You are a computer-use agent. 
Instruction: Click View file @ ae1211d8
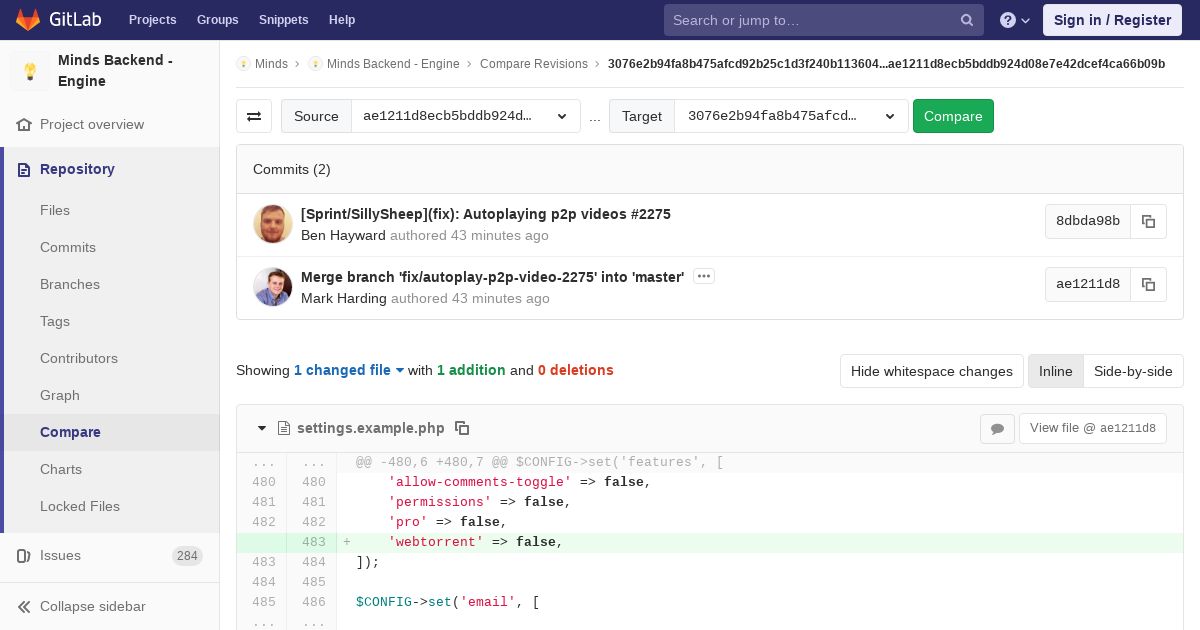click(1092, 428)
